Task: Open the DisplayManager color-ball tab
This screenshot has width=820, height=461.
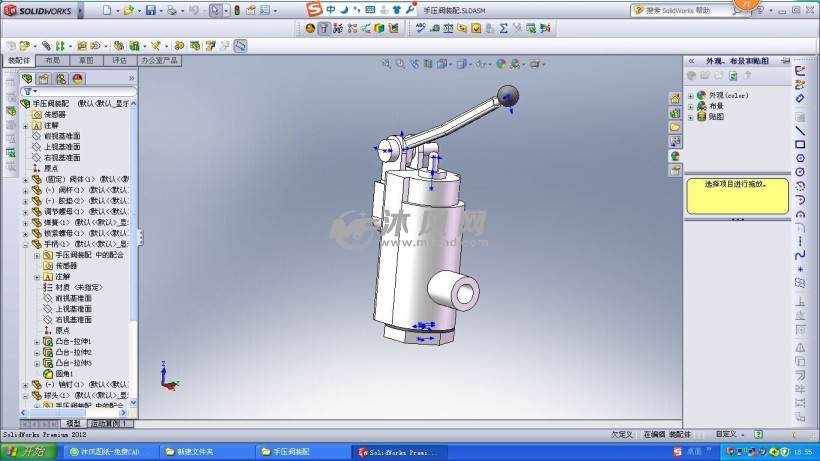Action: pyautogui.click(x=77, y=78)
